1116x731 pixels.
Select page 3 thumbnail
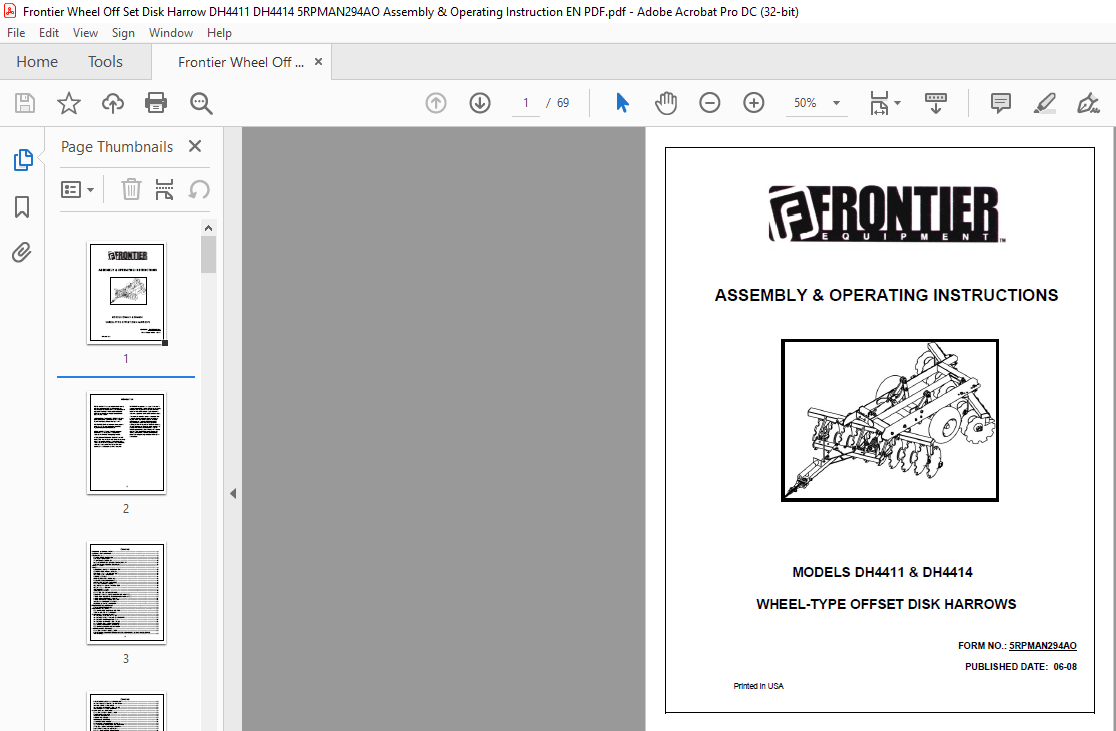[x=127, y=593]
